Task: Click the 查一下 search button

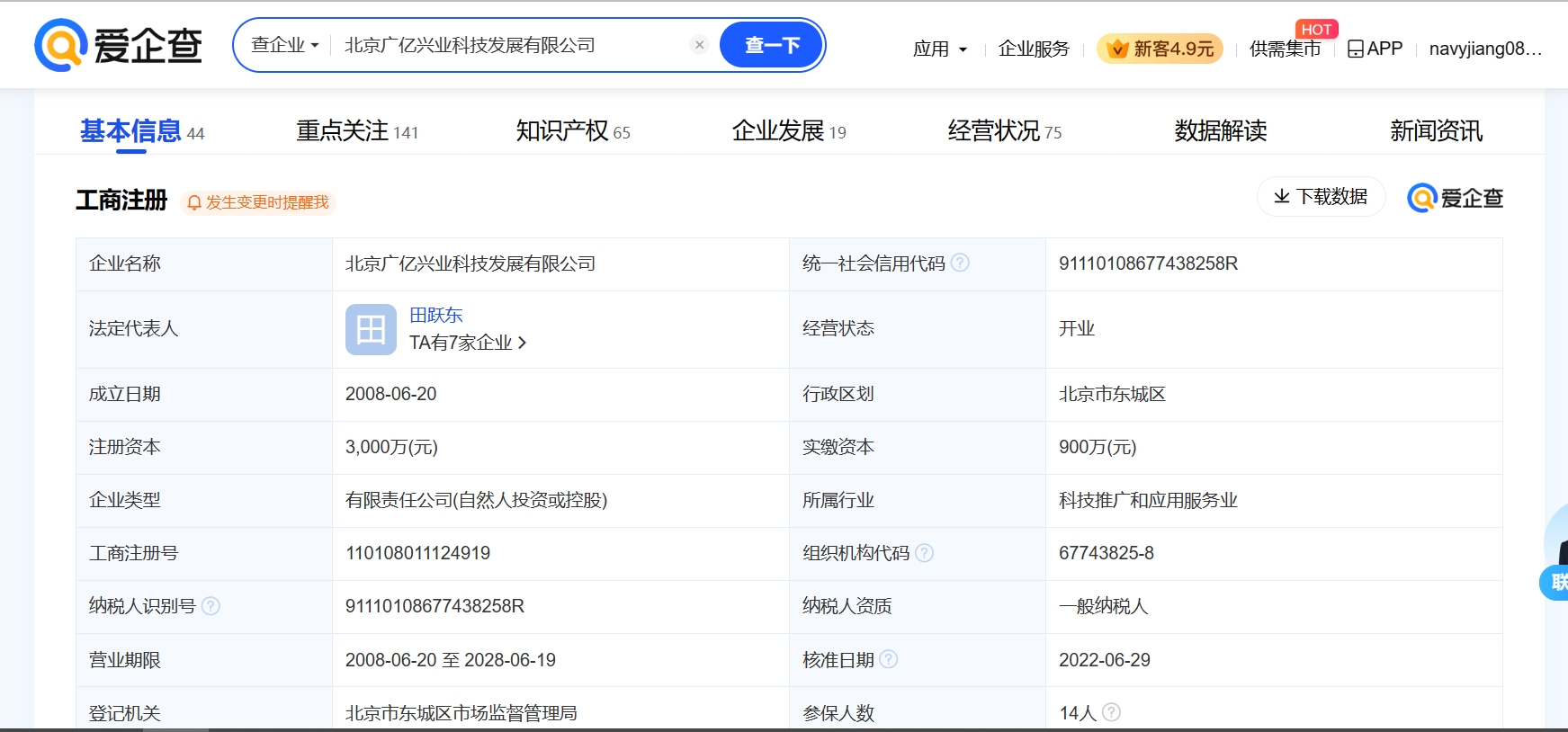Action: 772,45
